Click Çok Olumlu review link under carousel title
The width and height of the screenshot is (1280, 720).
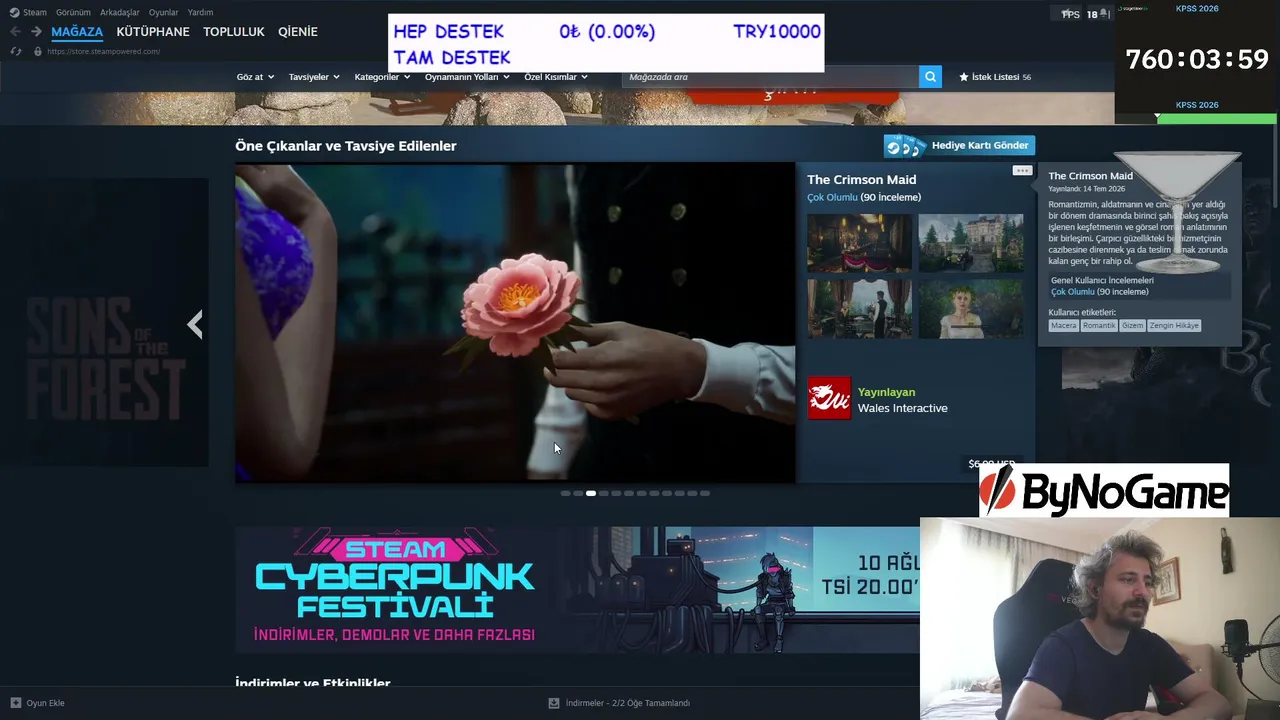coord(833,197)
